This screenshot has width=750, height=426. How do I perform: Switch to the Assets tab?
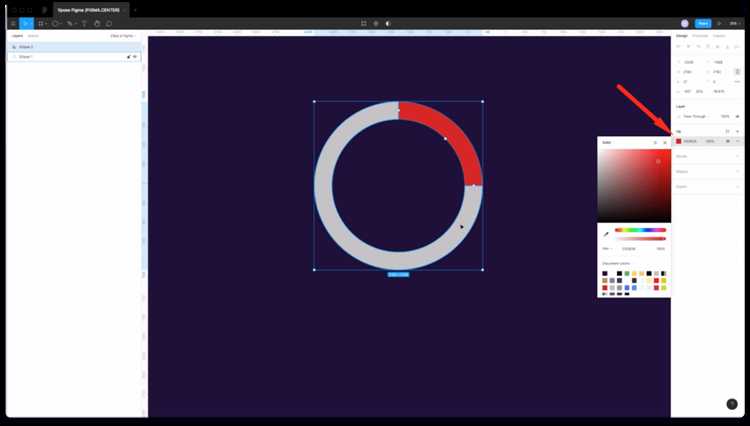(x=33, y=36)
